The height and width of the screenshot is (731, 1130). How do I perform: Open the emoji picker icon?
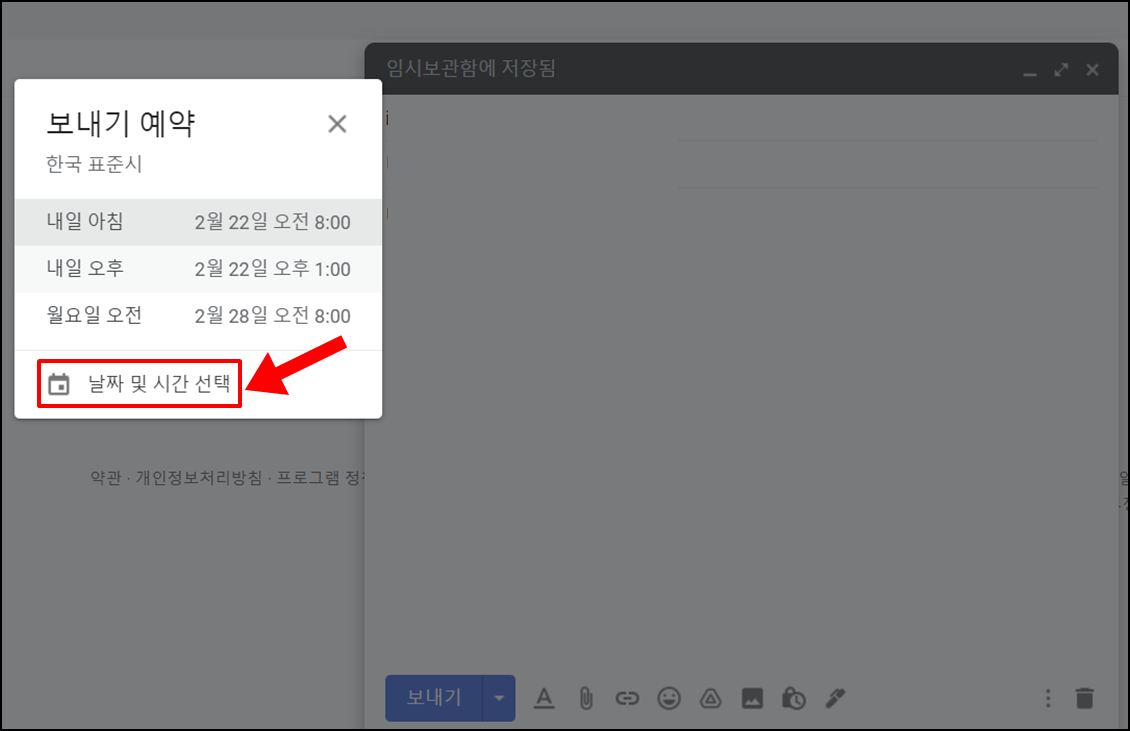(669, 698)
